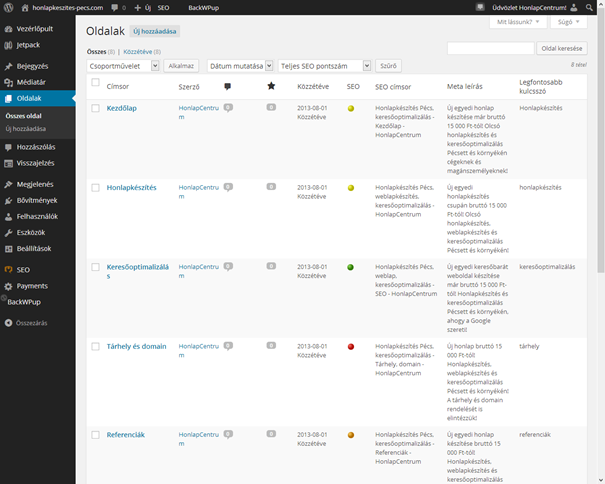Sort by the Címsor column header
This screenshot has width=605, height=484.
(x=118, y=86)
